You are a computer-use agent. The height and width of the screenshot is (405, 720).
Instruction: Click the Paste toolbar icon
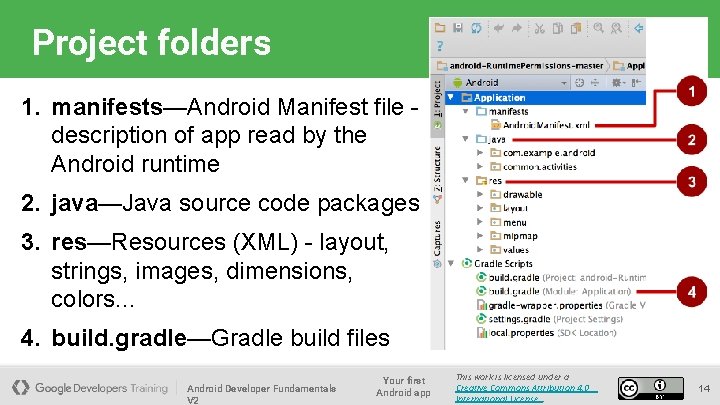click(576, 28)
